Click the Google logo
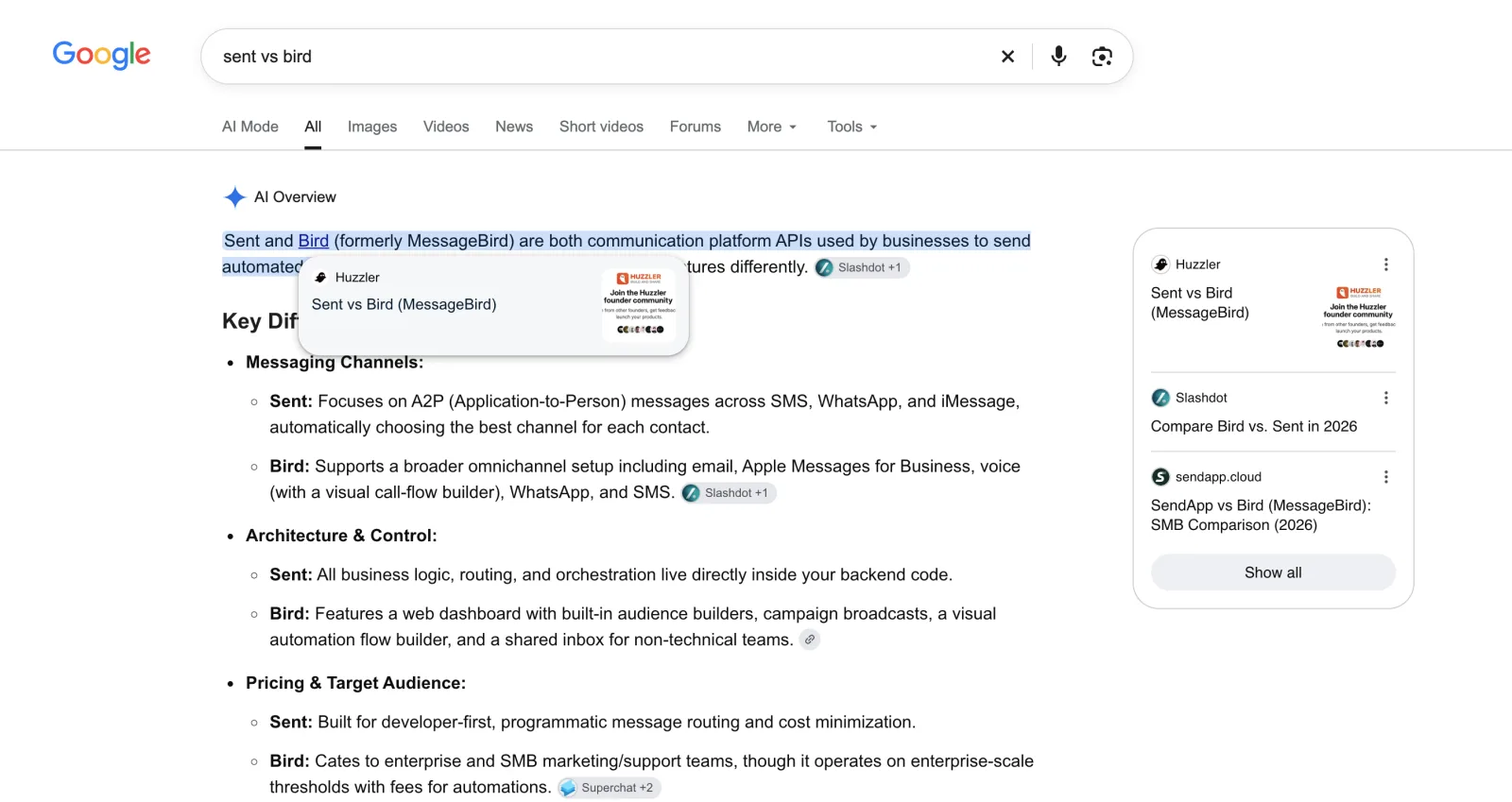 pos(101,55)
